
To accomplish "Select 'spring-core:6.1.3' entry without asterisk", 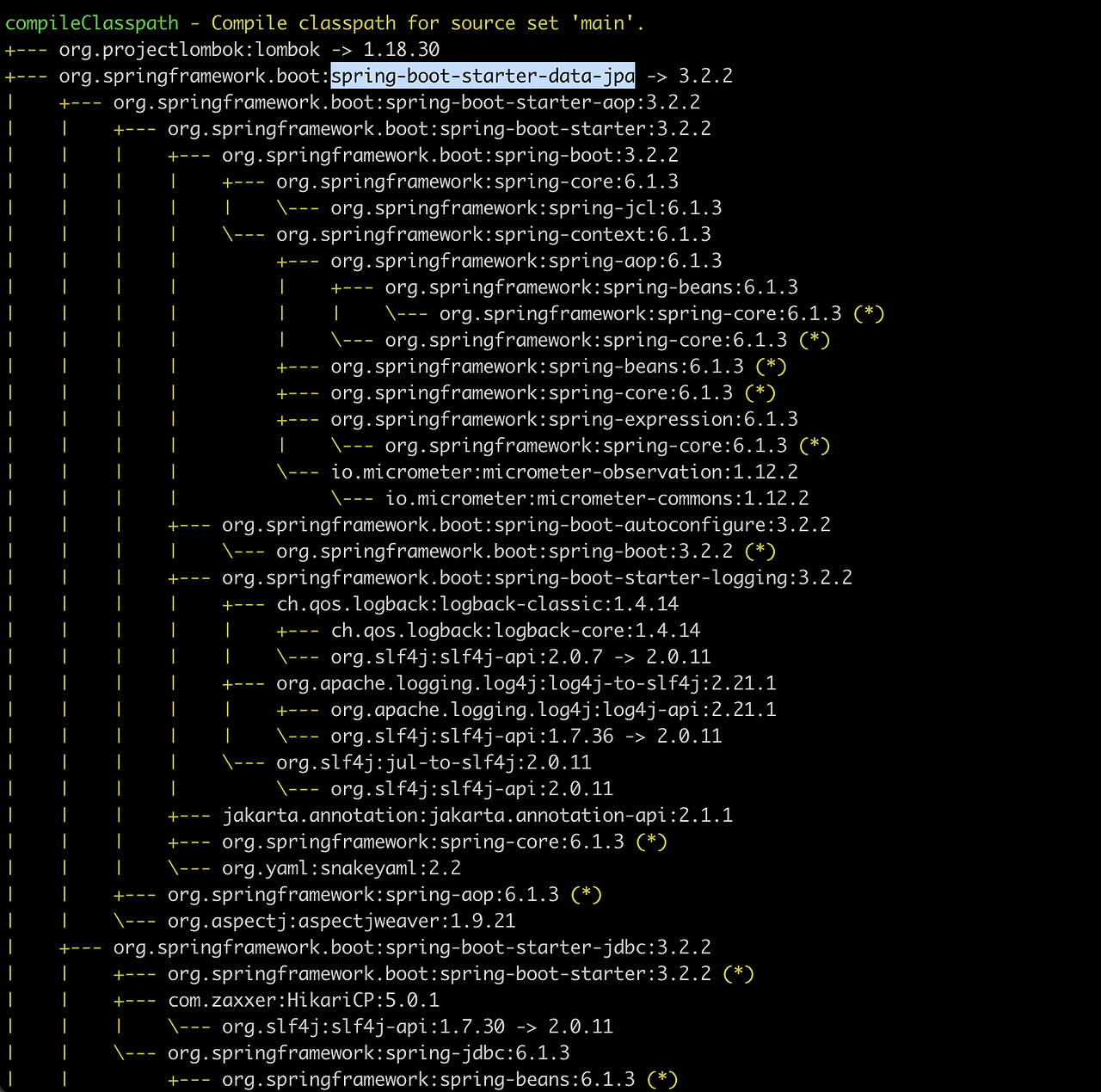I will point(477,182).
